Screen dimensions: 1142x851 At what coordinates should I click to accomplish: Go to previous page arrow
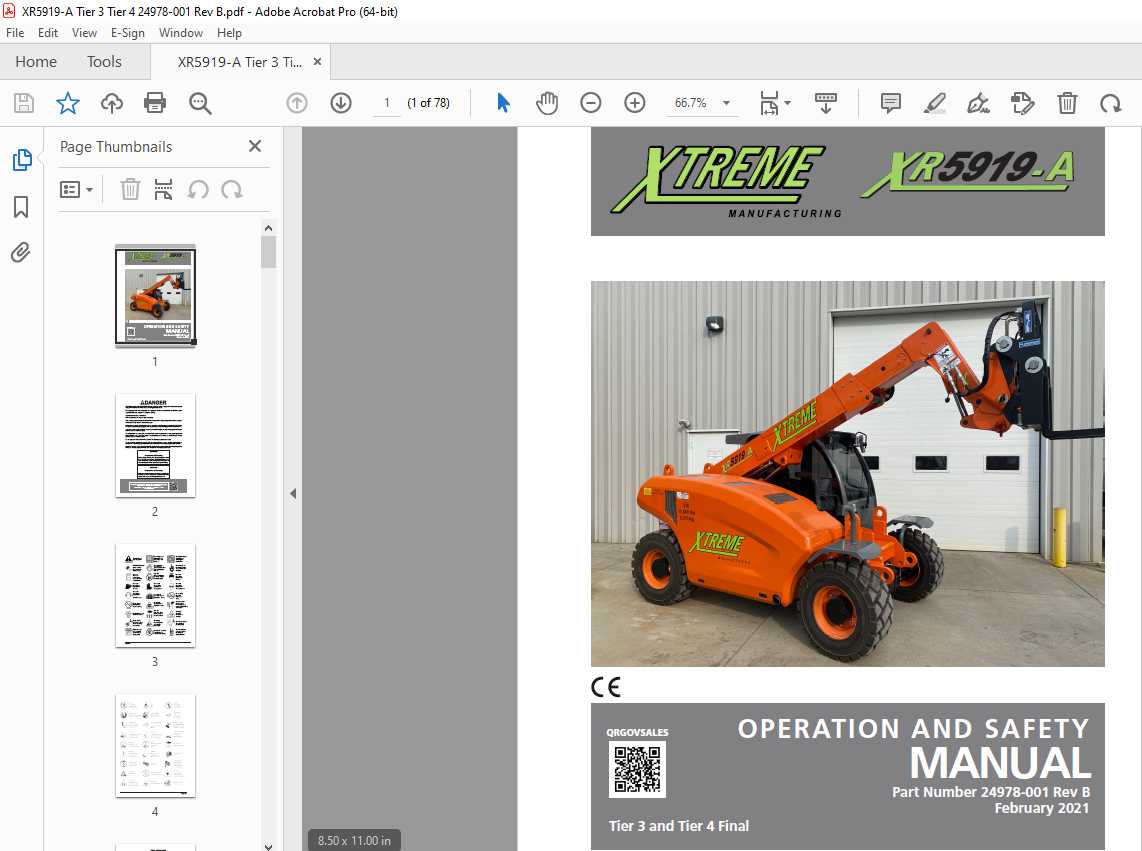click(x=297, y=103)
